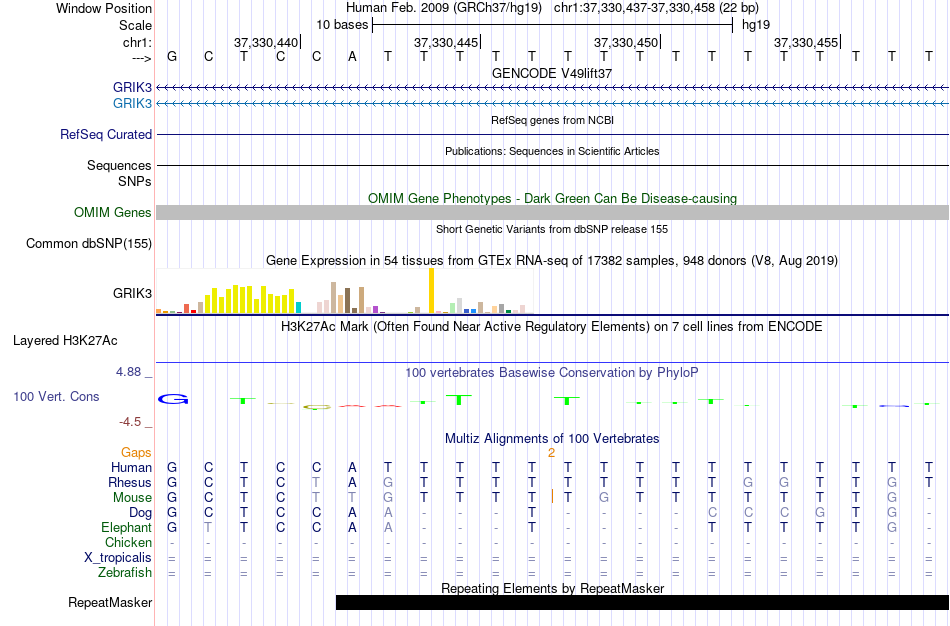
Task: Click the Sequences publications track label
Action: tap(119, 165)
